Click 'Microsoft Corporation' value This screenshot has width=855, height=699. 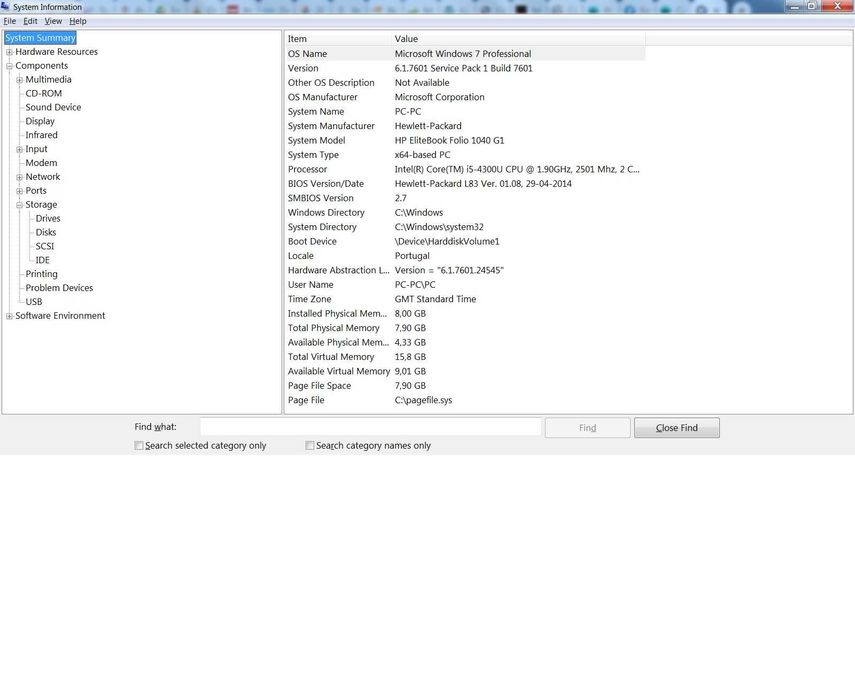point(439,97)
